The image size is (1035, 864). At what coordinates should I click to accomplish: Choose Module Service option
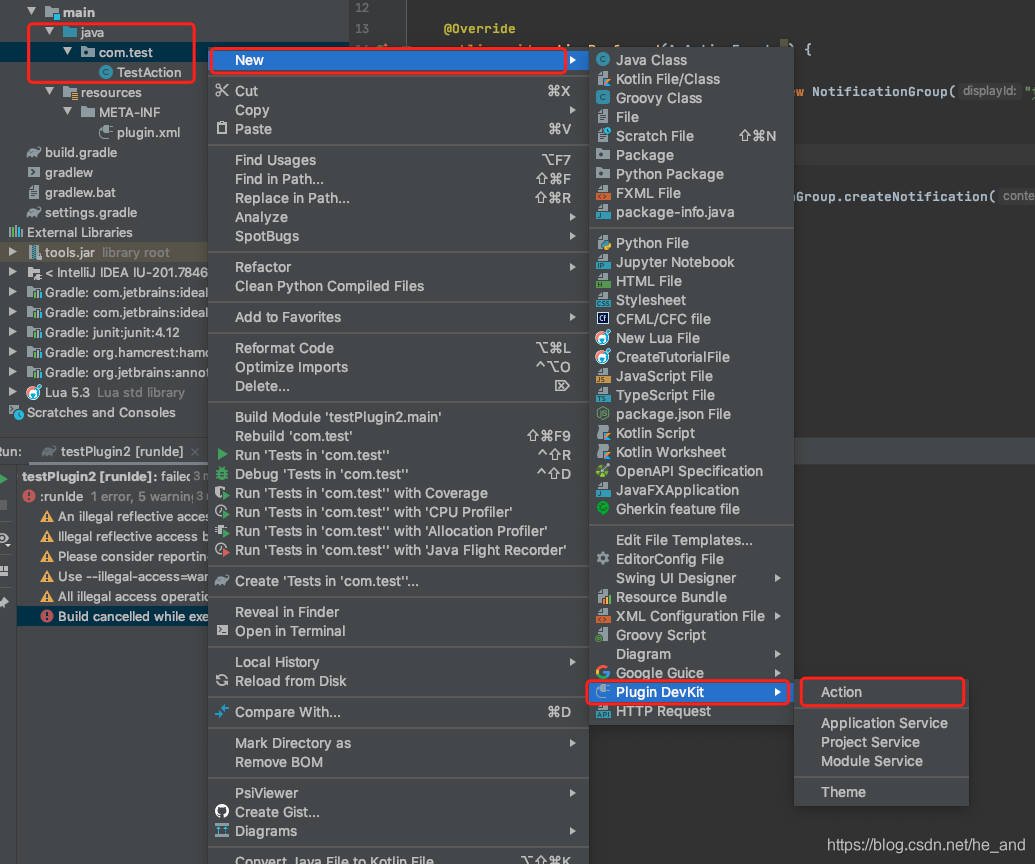882,761
